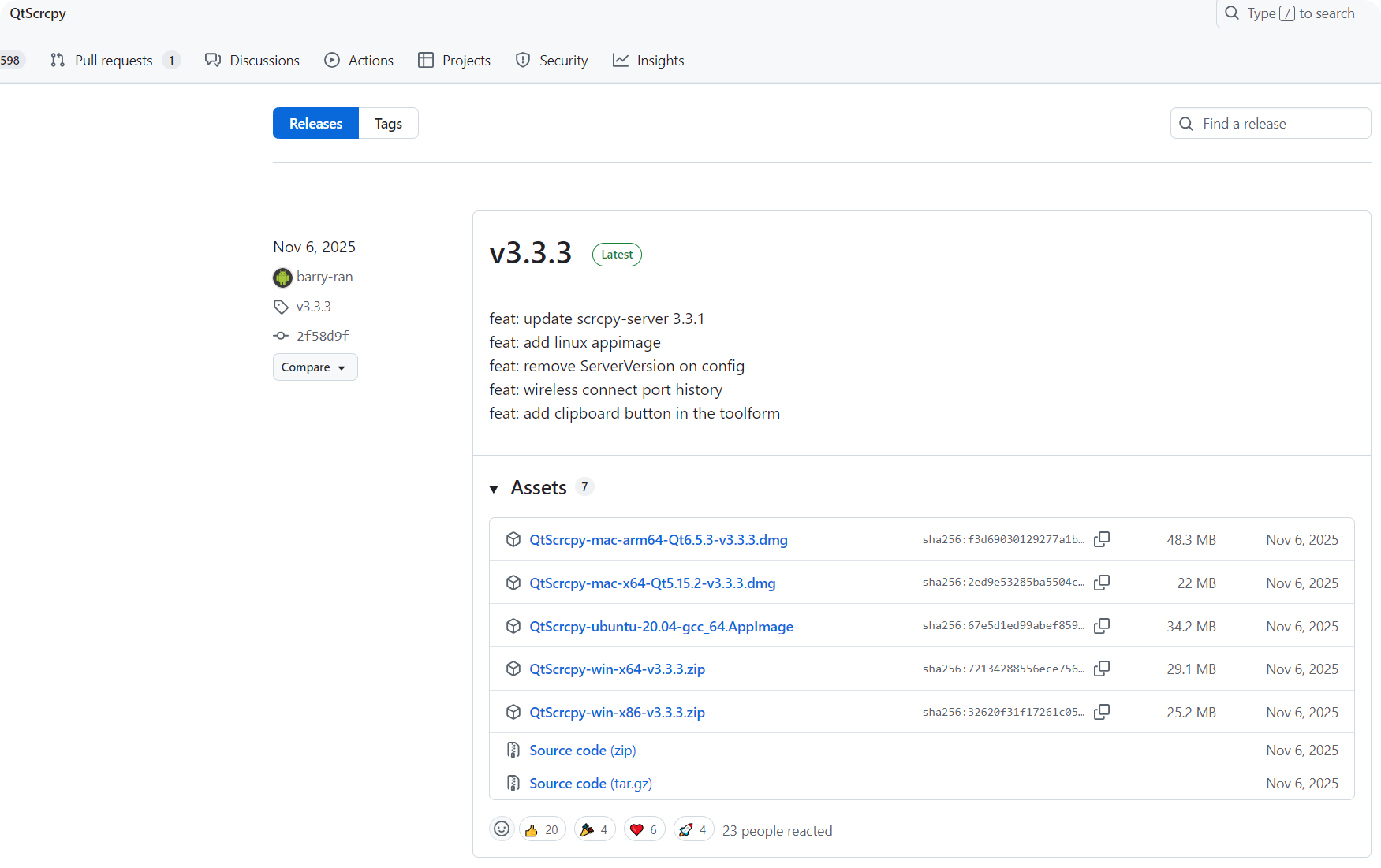
Task: Copy SHA256 hash for mac-x64 dmg
Action: pyautogui.click(x=1102, y=583)
